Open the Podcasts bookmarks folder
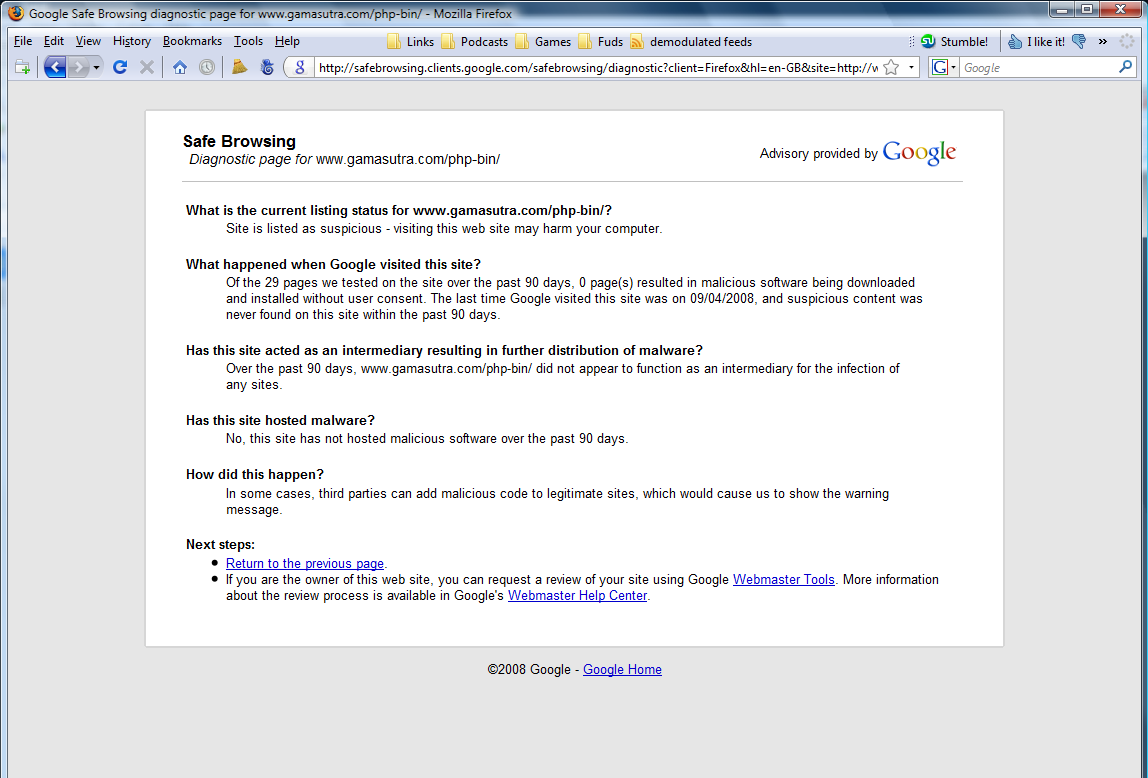1148x778 pixels. point(474,42)
